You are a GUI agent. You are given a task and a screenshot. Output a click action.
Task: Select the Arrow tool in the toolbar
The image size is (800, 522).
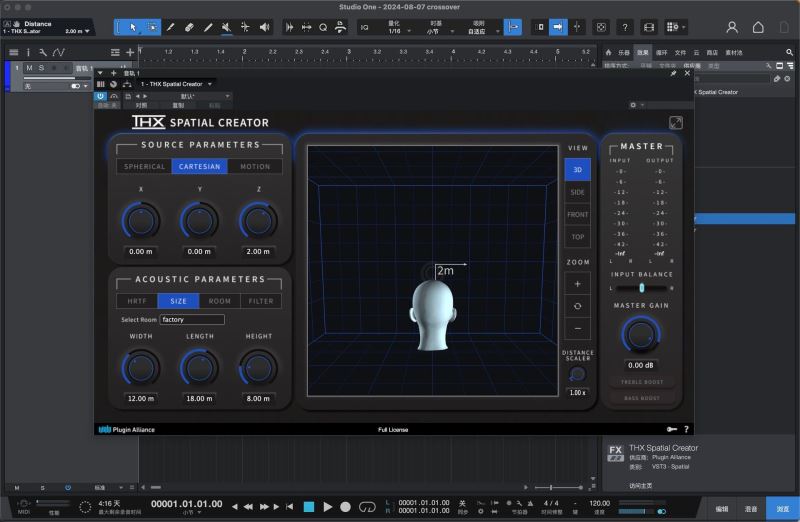[133, 27]
